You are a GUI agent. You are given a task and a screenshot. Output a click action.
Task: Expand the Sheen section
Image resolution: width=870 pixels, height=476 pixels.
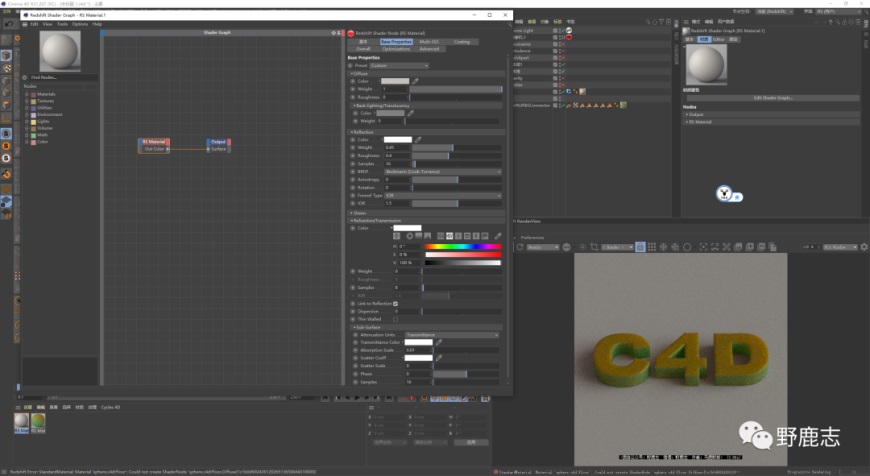click(x=351, y=213)
